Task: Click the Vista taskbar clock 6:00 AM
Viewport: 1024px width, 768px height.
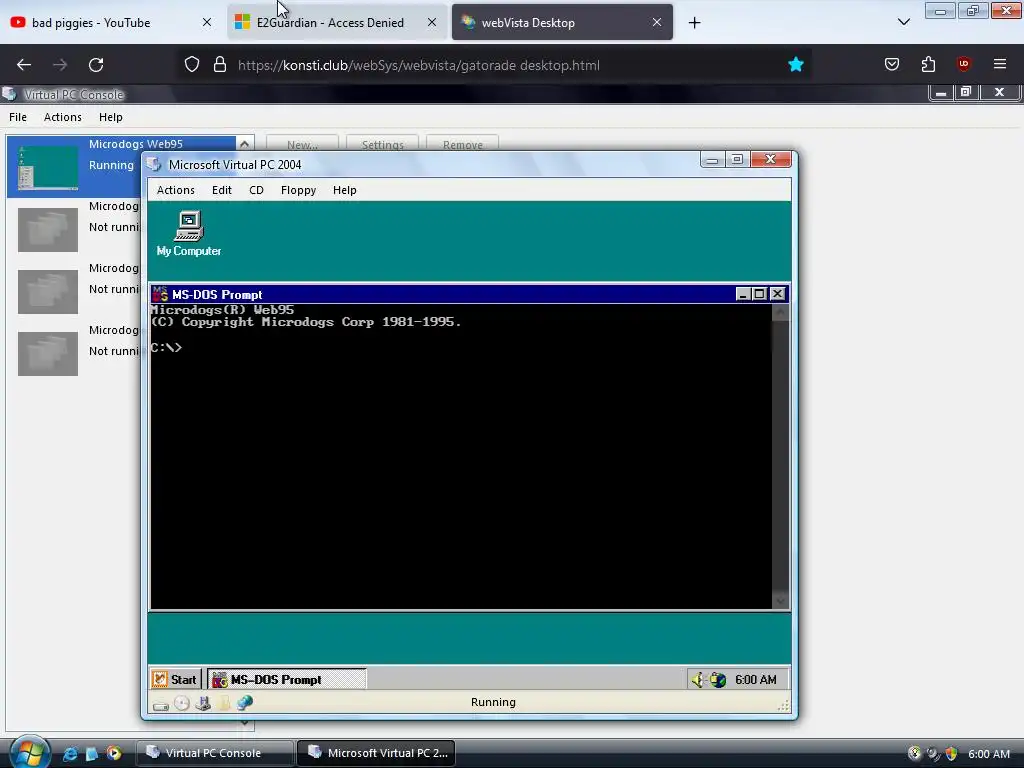Action: [989, 754]
